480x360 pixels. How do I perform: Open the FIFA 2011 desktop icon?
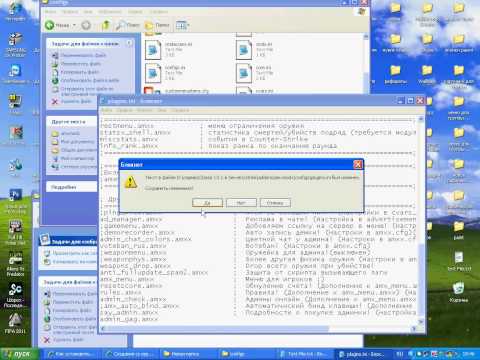(x=15, y=323)
